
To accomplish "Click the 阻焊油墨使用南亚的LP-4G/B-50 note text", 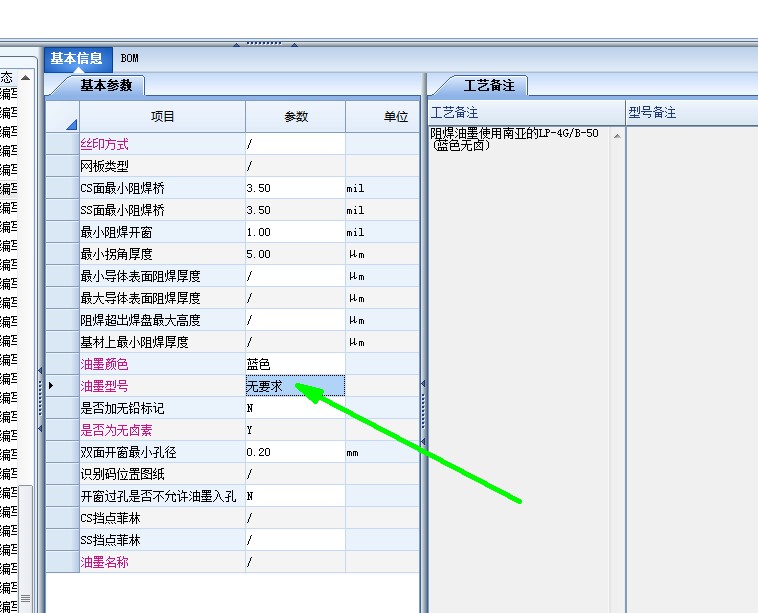I will click(x=514, y=139).
